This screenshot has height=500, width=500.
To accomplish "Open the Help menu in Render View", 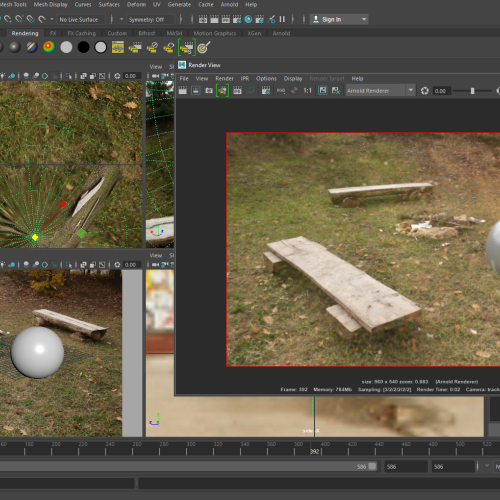I will coord(357,79).
